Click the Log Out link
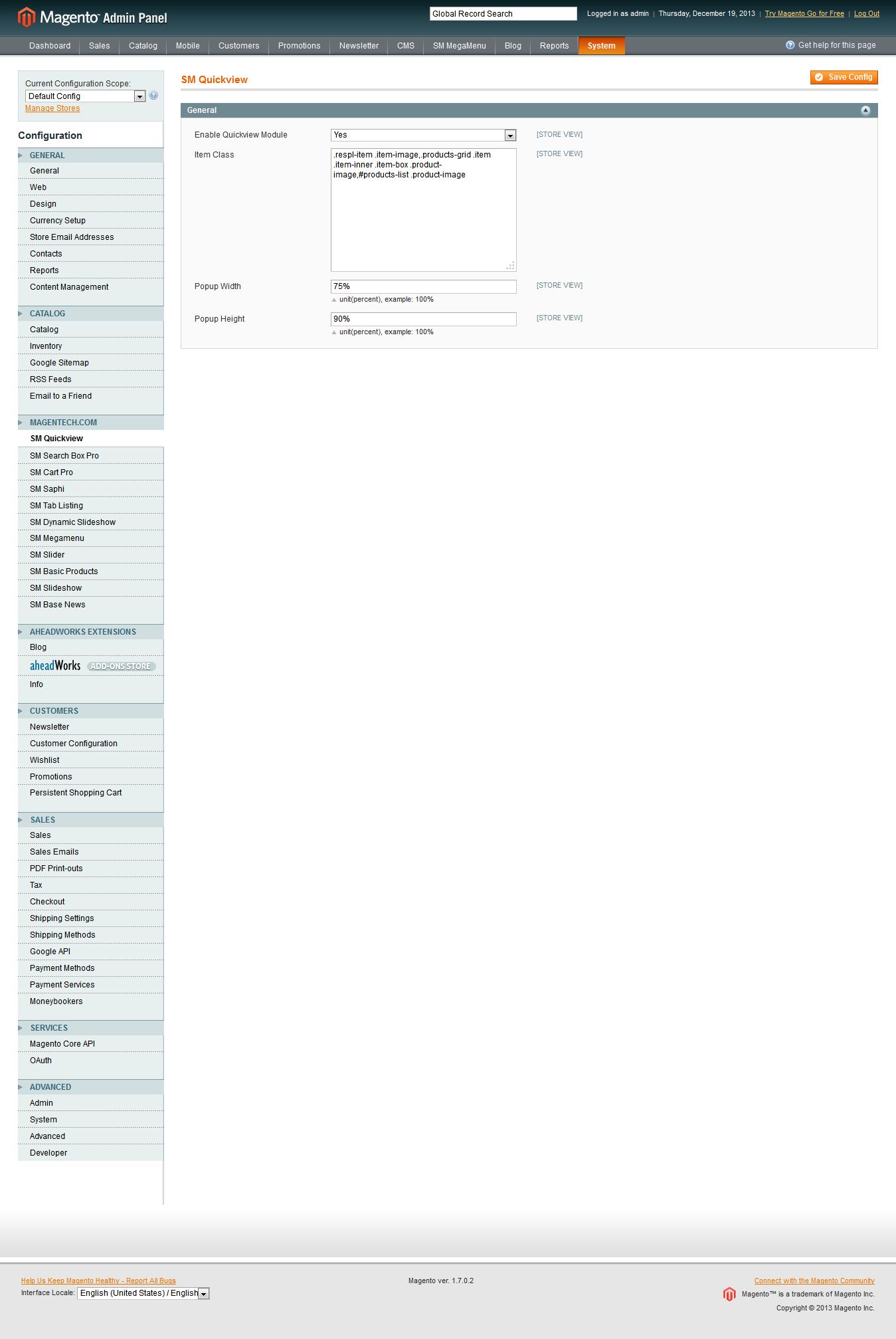Viewport: 896px width, 1339px height. (x=867, y=13)
